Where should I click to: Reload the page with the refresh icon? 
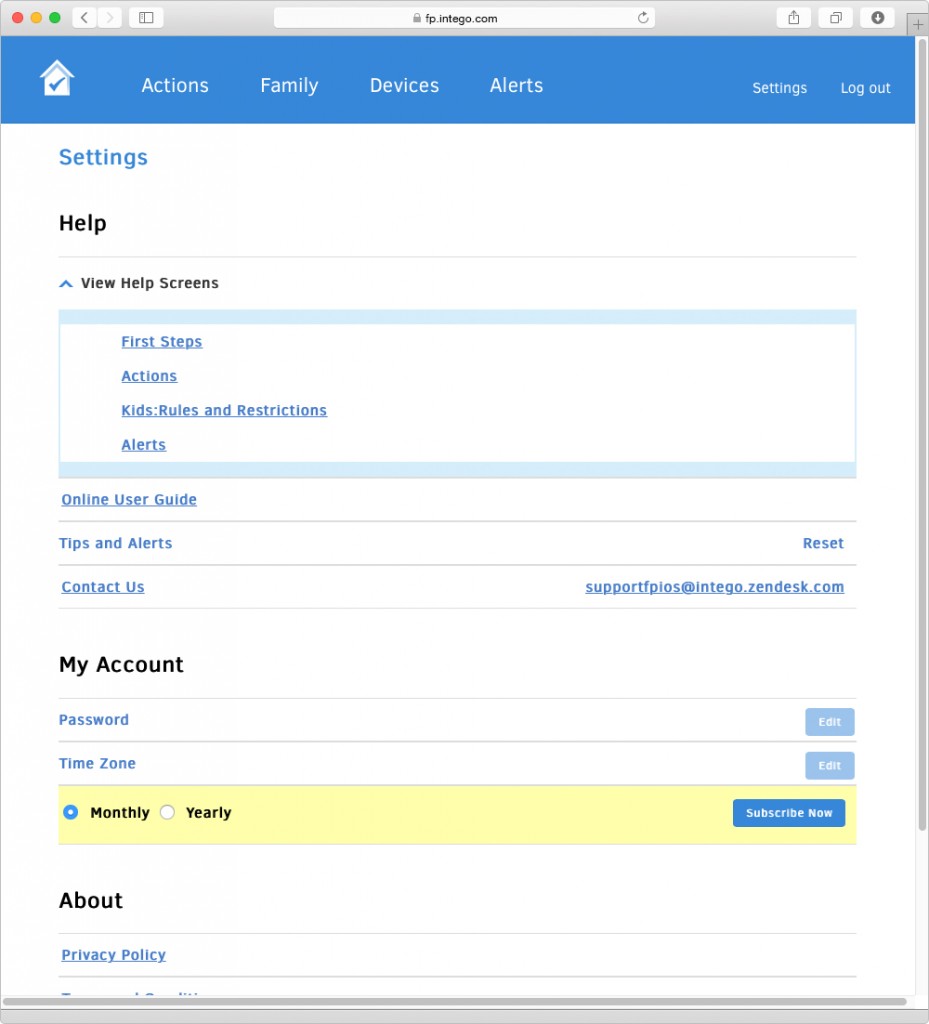[643, 18]
